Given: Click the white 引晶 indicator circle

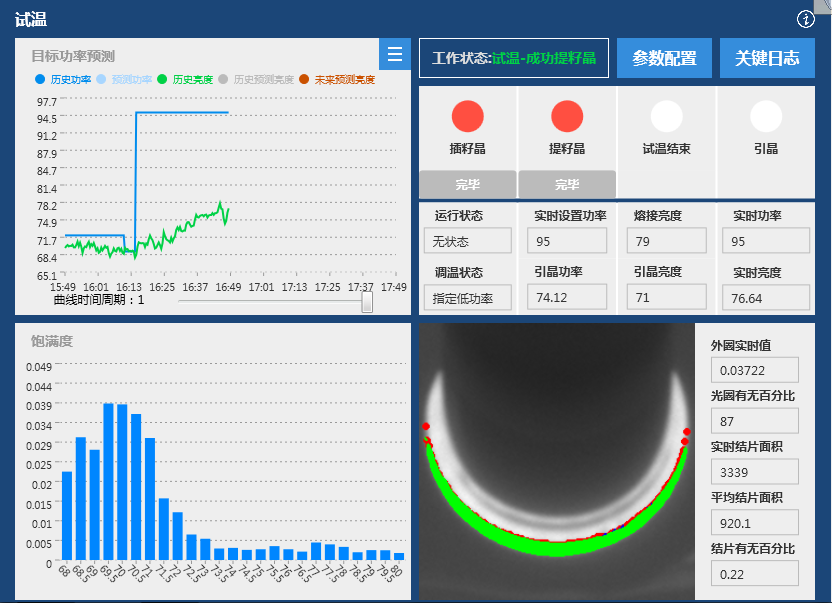Looking at the screenshot, I should [766, 117].
